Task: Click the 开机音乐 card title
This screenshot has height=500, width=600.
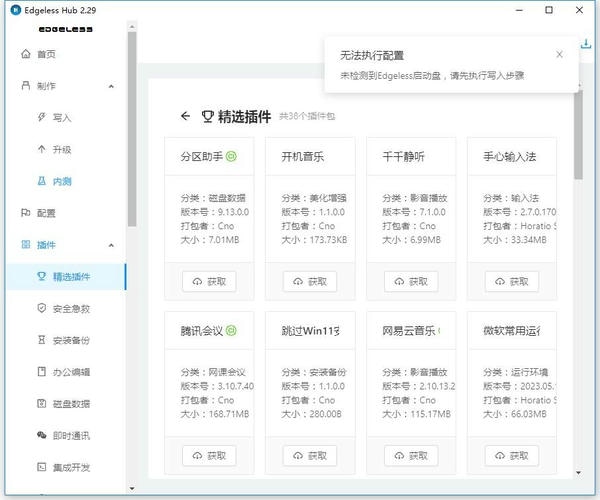Action: tap(302, 156)
